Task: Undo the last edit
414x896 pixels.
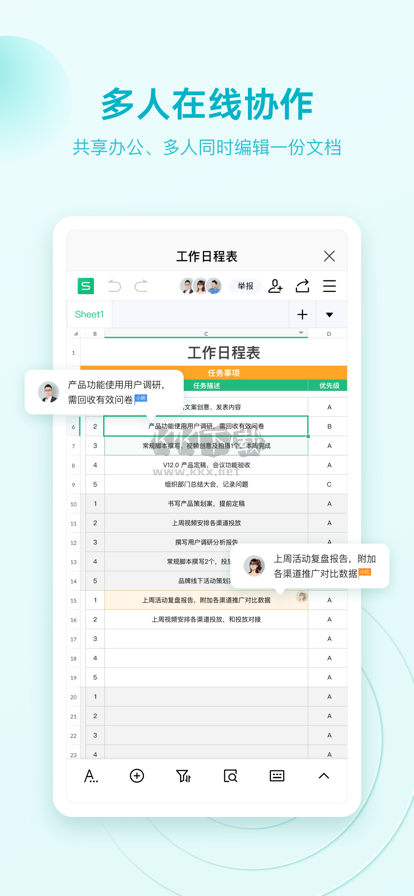Action: pos(114,286)
